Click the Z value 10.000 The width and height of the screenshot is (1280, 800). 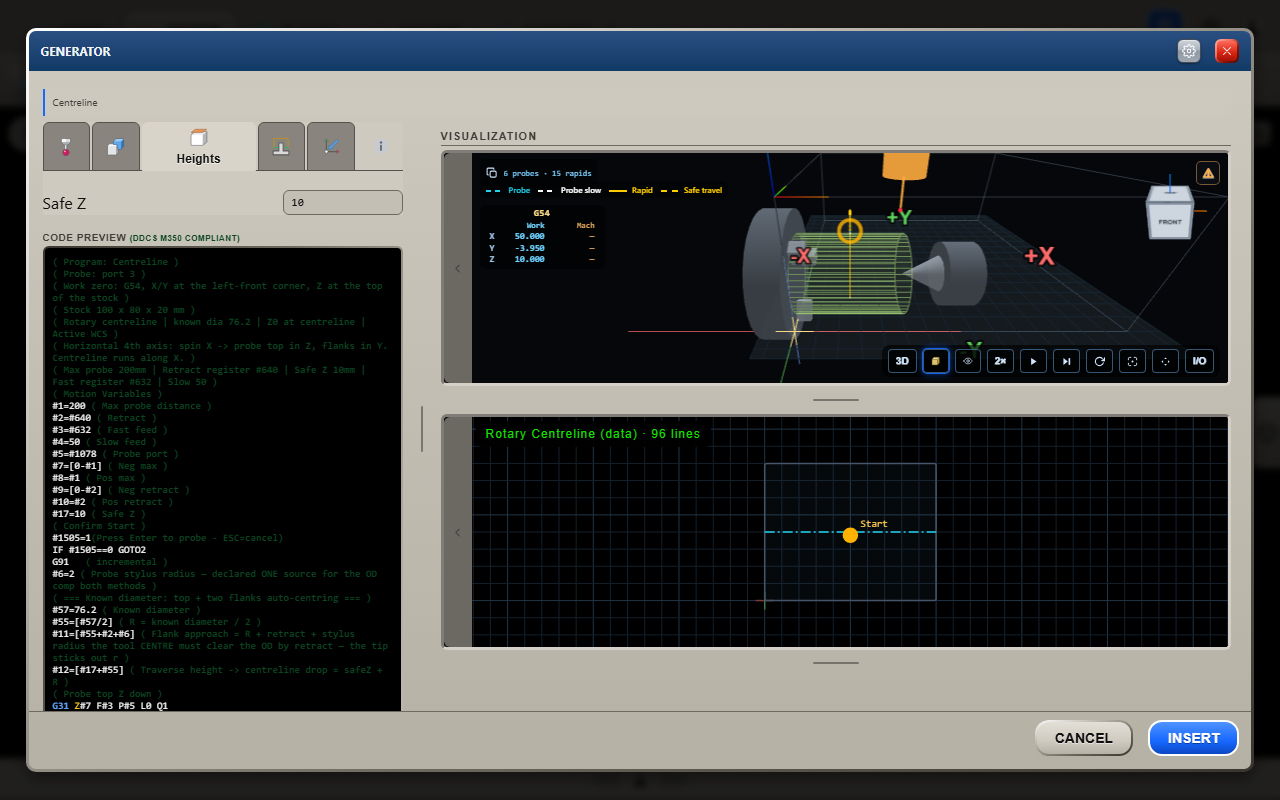click(530, 259)
